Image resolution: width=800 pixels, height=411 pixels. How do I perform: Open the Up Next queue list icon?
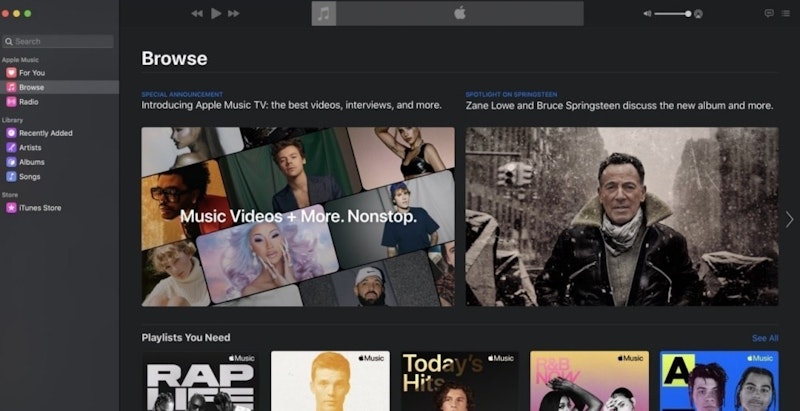(786, 14)
